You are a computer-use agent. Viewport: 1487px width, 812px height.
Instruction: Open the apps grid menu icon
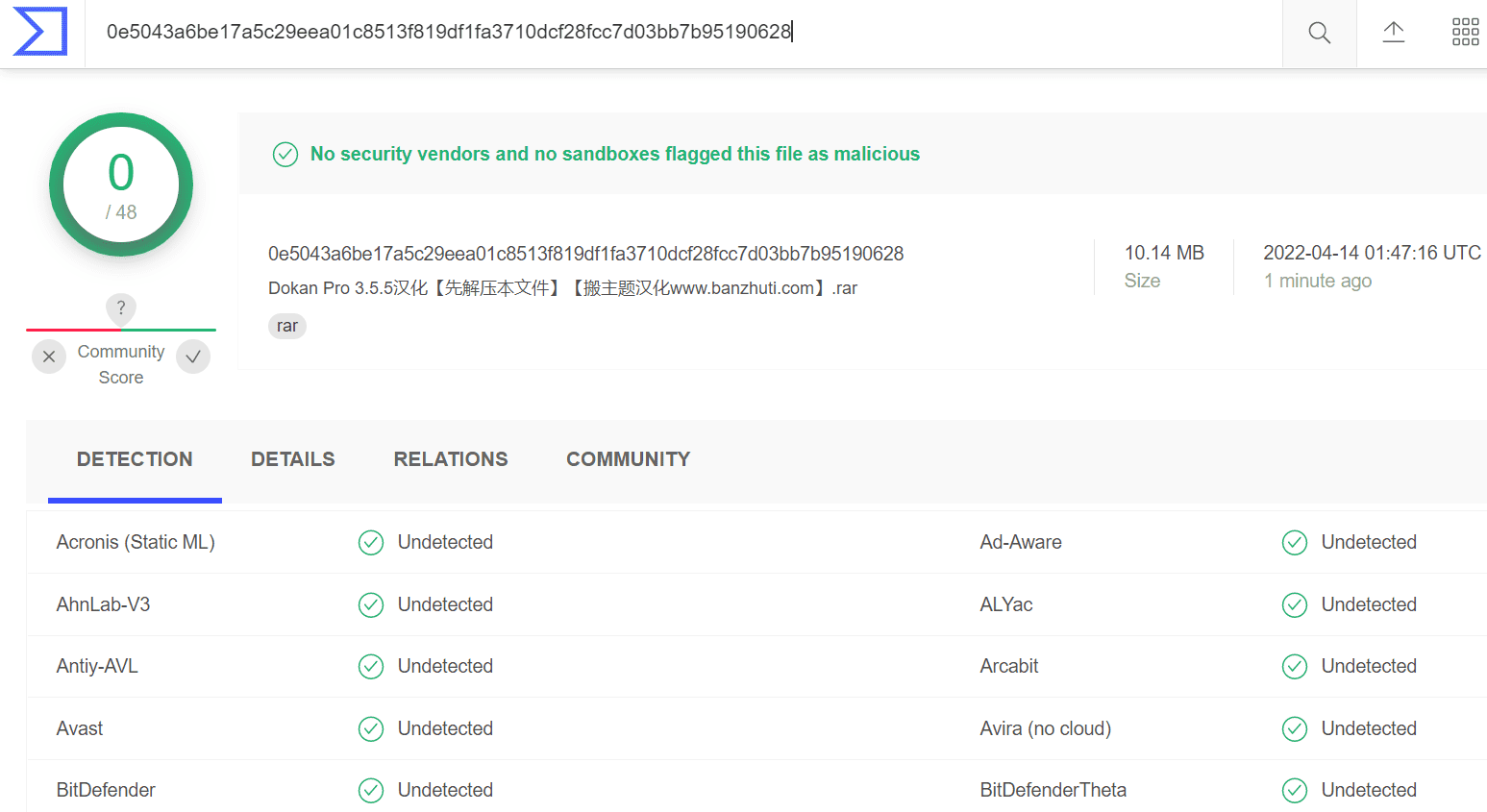(1466, 32)
